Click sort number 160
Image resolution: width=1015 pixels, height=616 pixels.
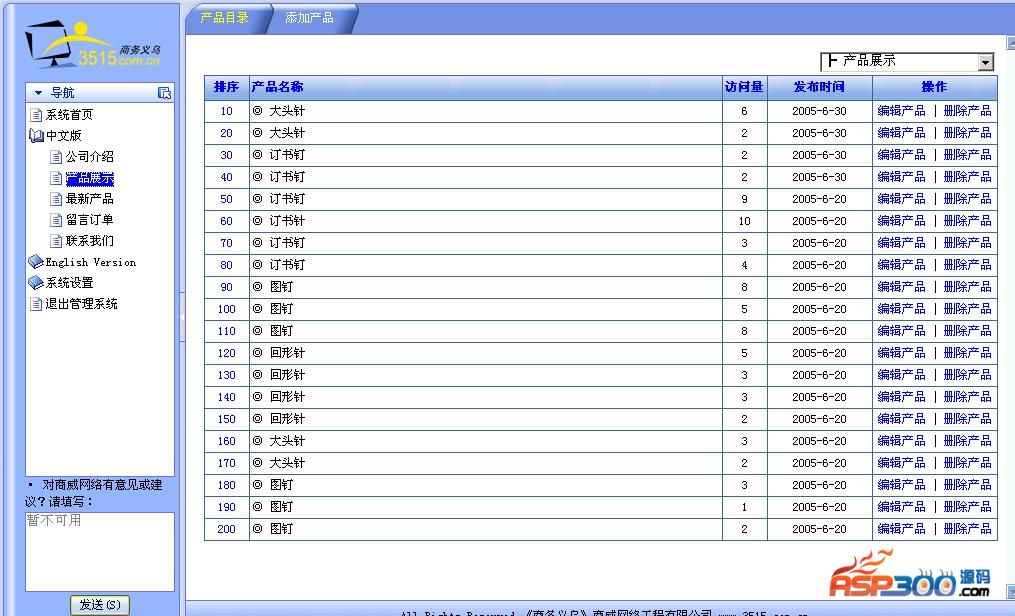227,441
